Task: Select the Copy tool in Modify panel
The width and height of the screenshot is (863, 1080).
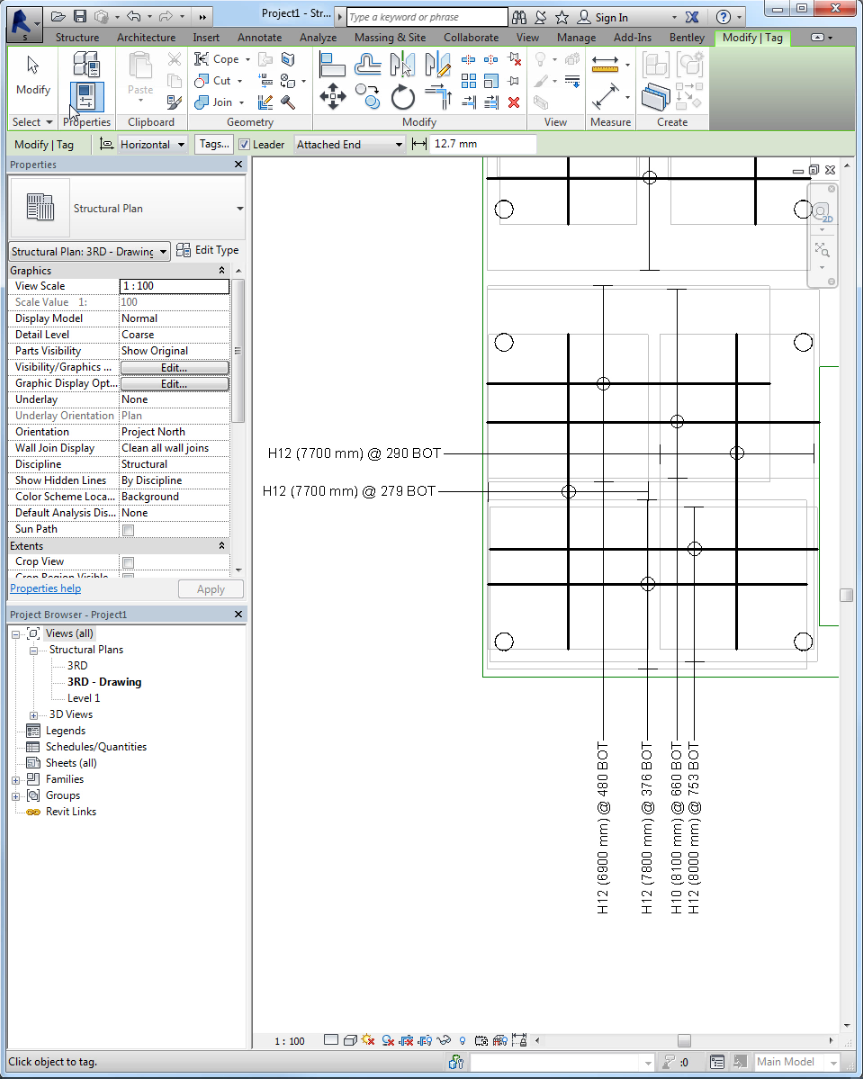Action: (368, 96)
